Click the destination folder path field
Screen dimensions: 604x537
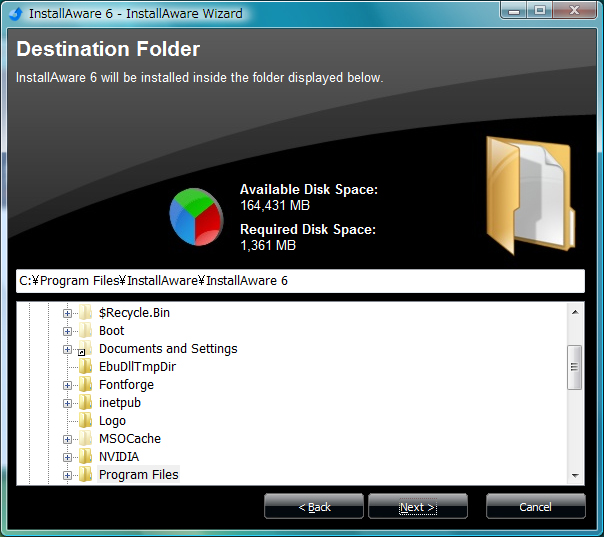pyautogui.click(x=300, y=281)
